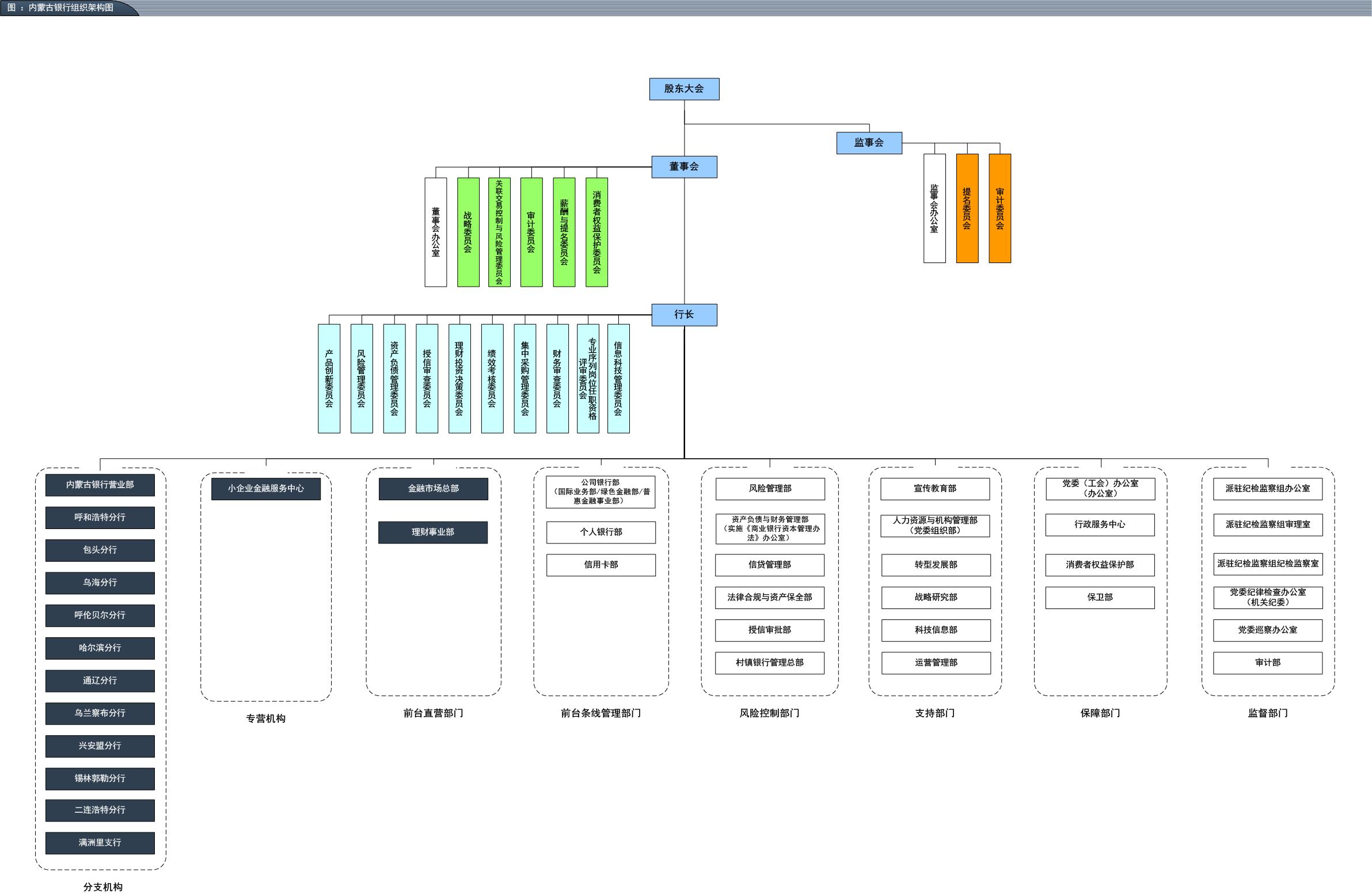Screen dimensions: 1372x894
Task: Click the 风险管理部 box
Action: (x=770, y=489)
